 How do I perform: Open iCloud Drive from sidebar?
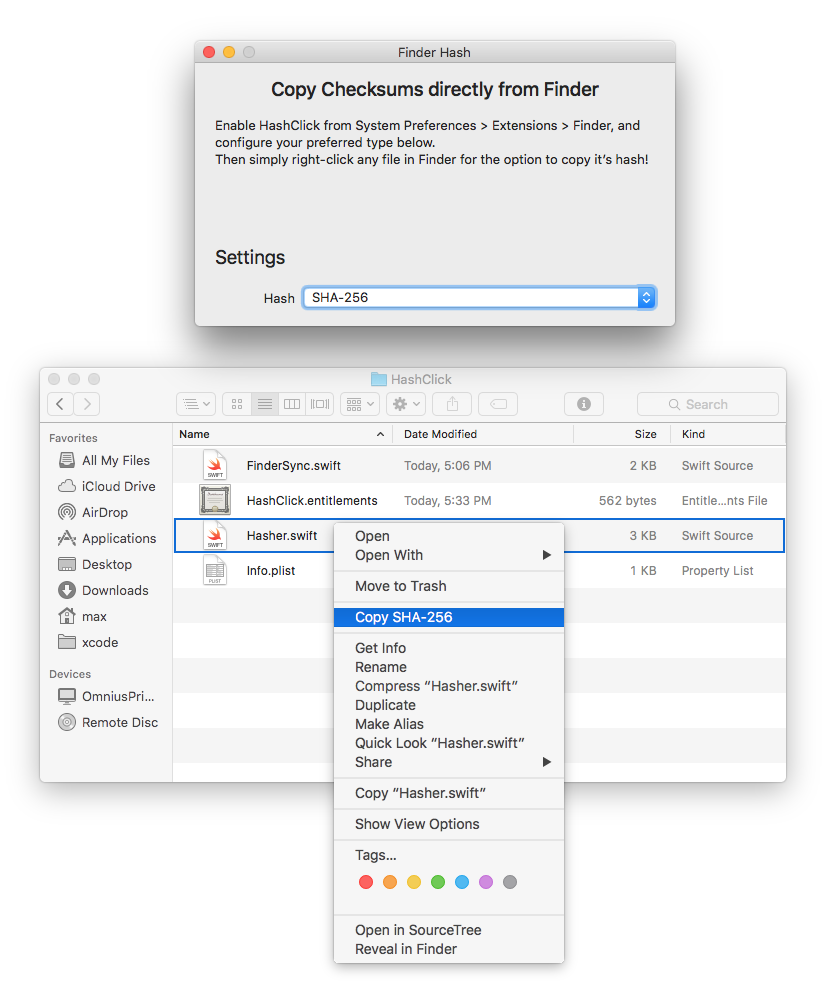[106, 486]
